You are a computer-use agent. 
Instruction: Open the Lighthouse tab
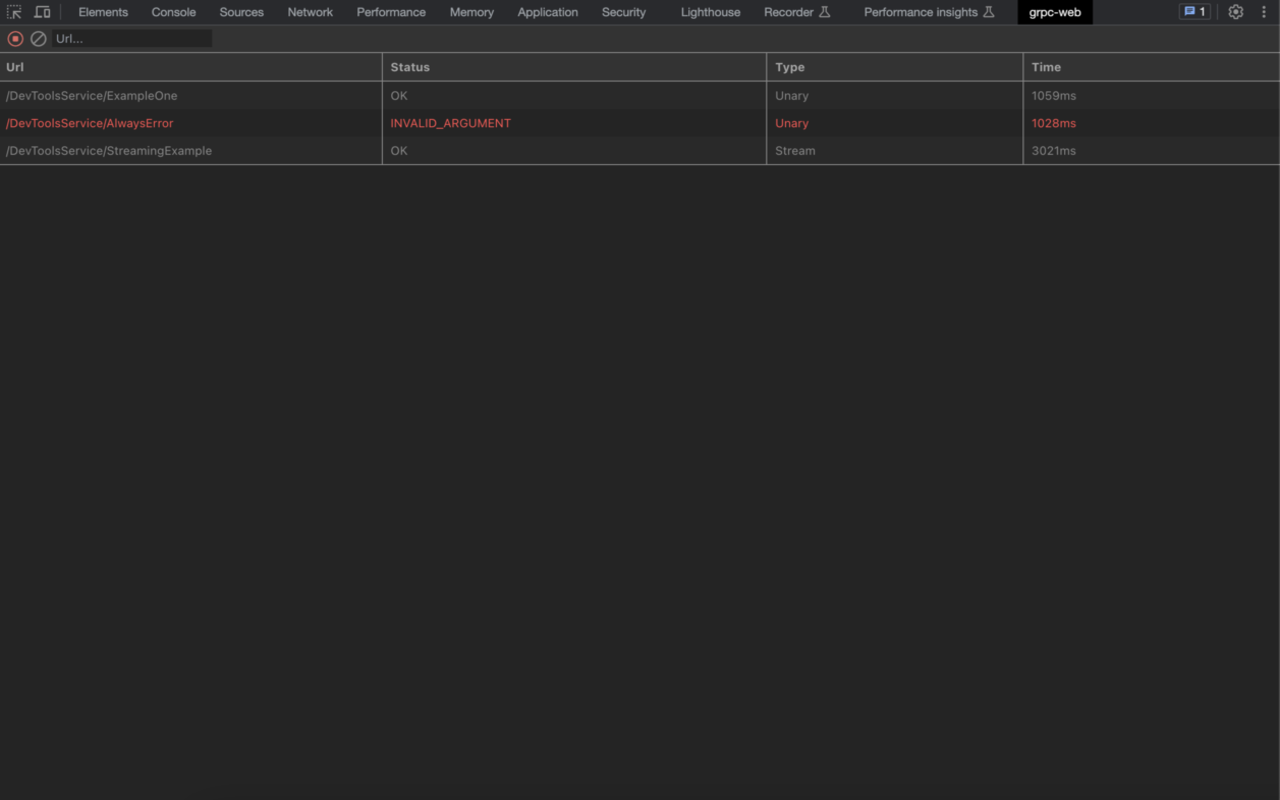[711, 12]
